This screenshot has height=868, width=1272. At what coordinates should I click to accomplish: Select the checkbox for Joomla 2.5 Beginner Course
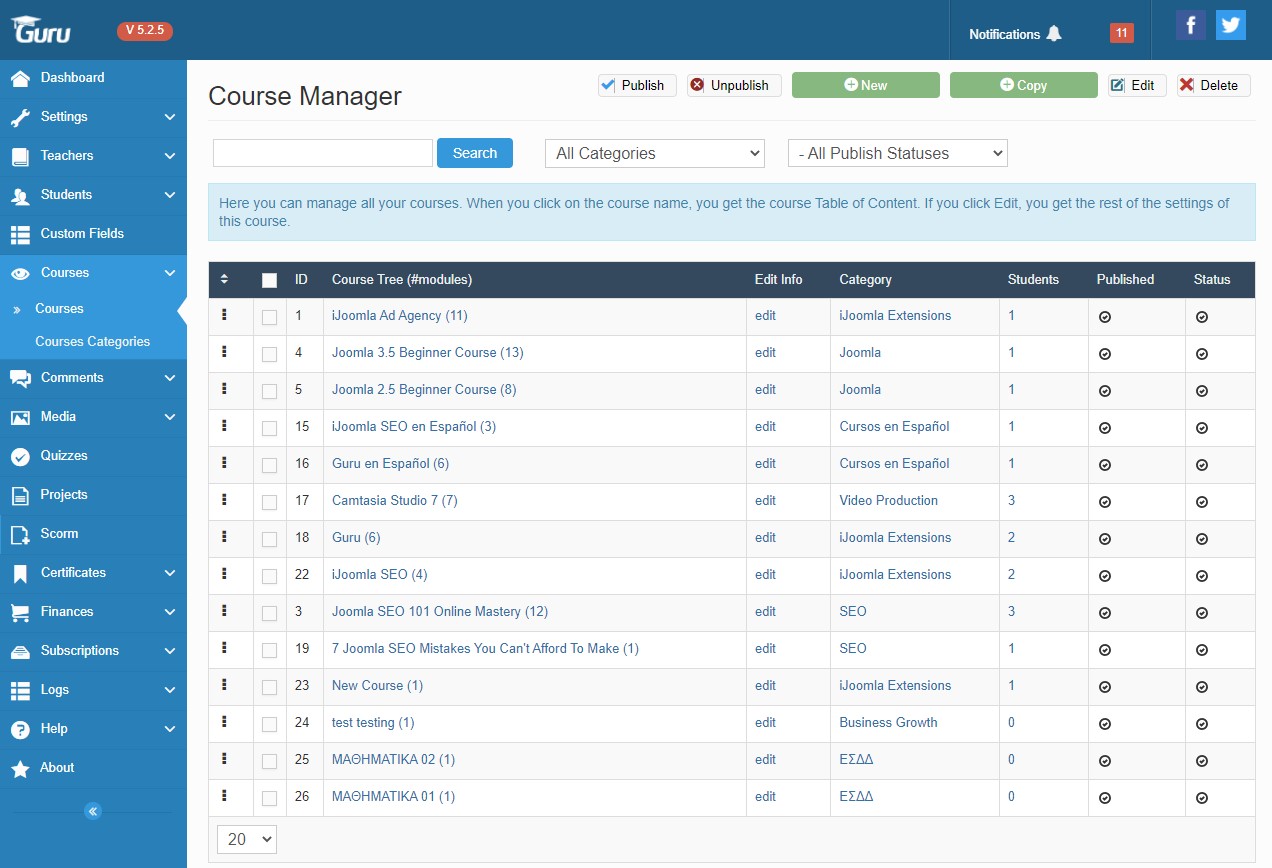click(x=269, y=391)
